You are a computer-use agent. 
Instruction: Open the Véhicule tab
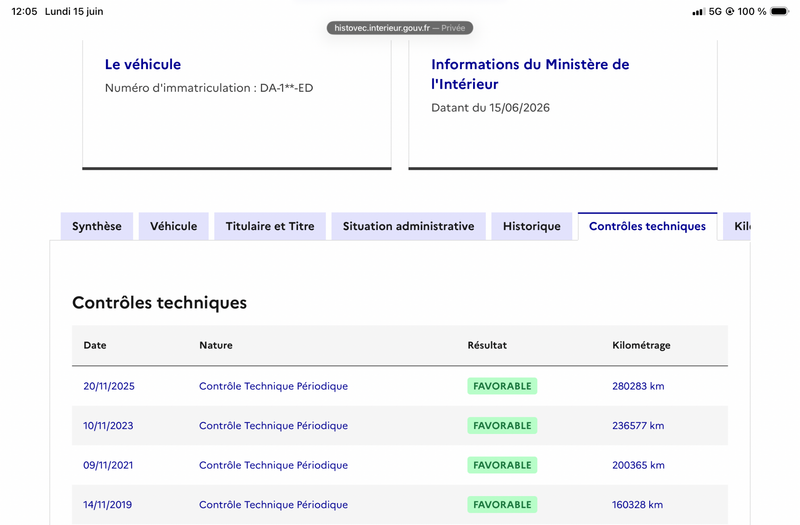click(x=173, y=226)
